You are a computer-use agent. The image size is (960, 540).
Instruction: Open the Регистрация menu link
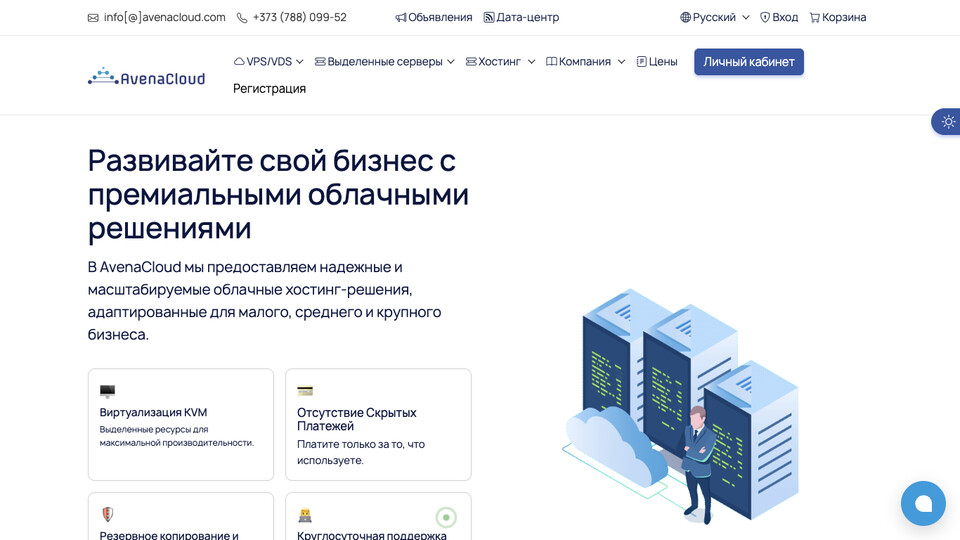269,89
